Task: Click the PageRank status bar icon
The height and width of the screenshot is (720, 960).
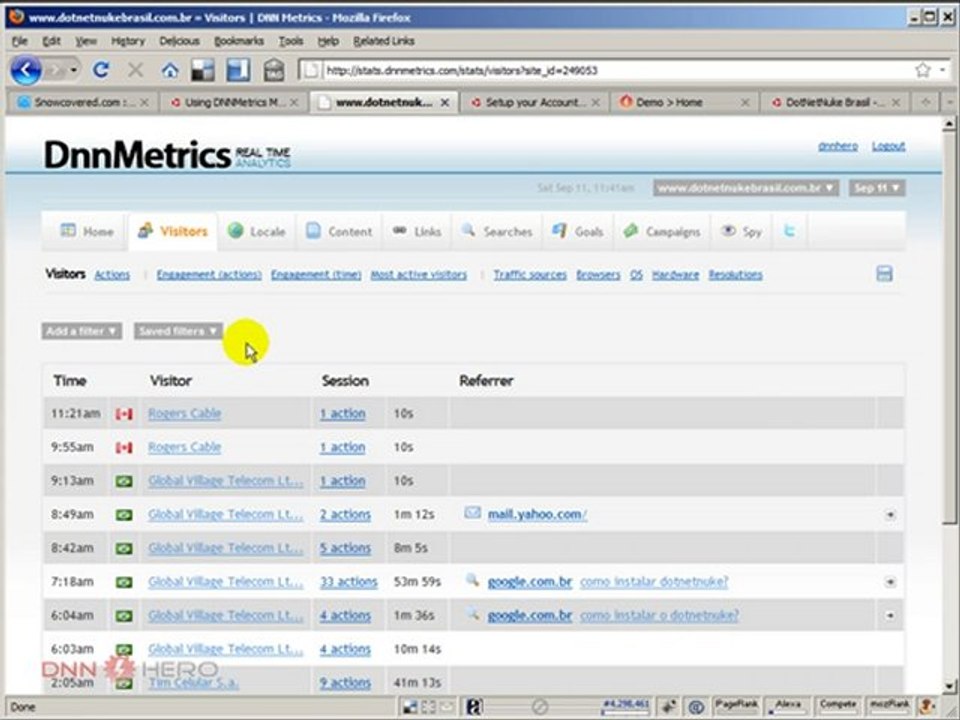Action: click(737, 706)
